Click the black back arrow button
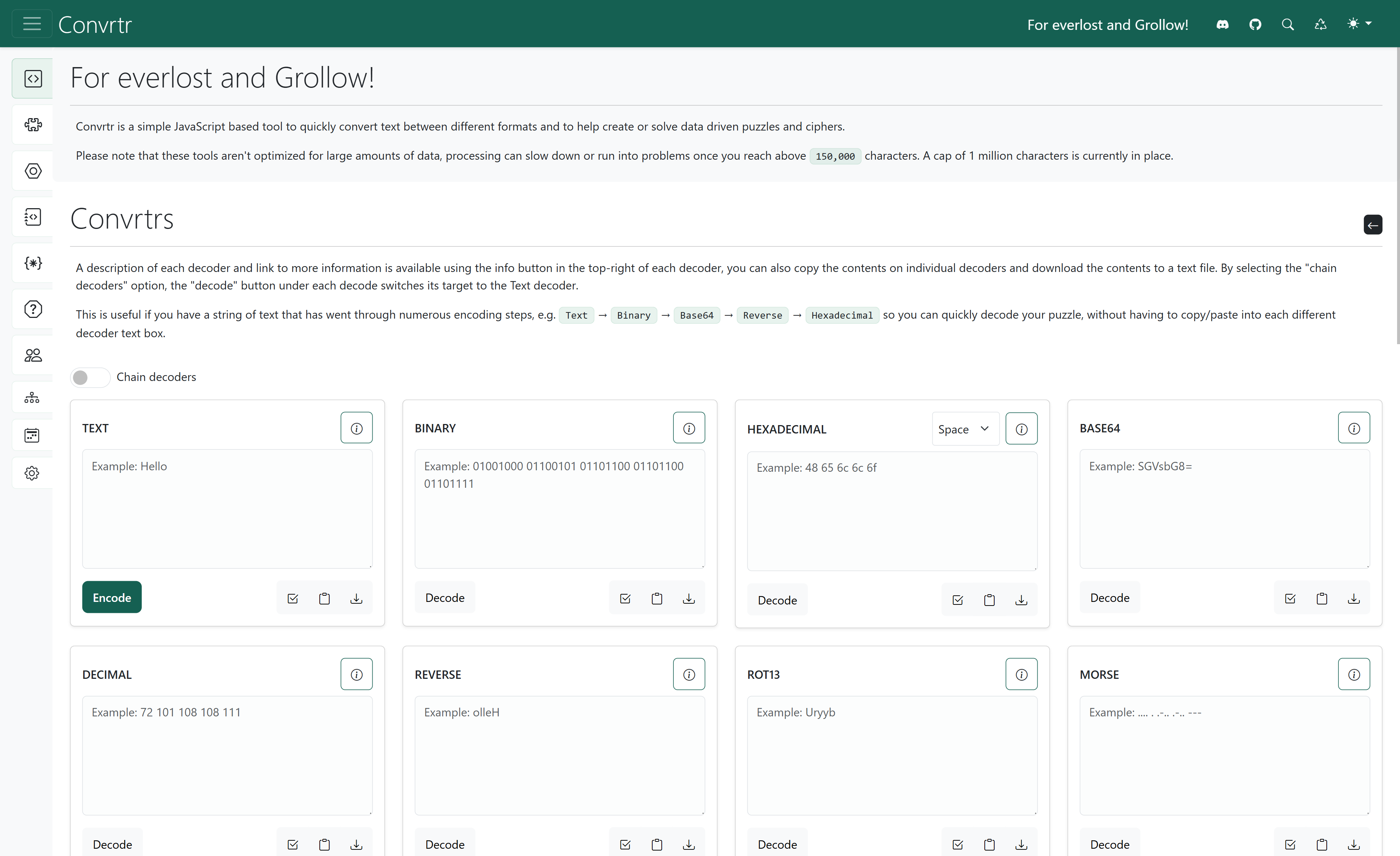 1373,225
